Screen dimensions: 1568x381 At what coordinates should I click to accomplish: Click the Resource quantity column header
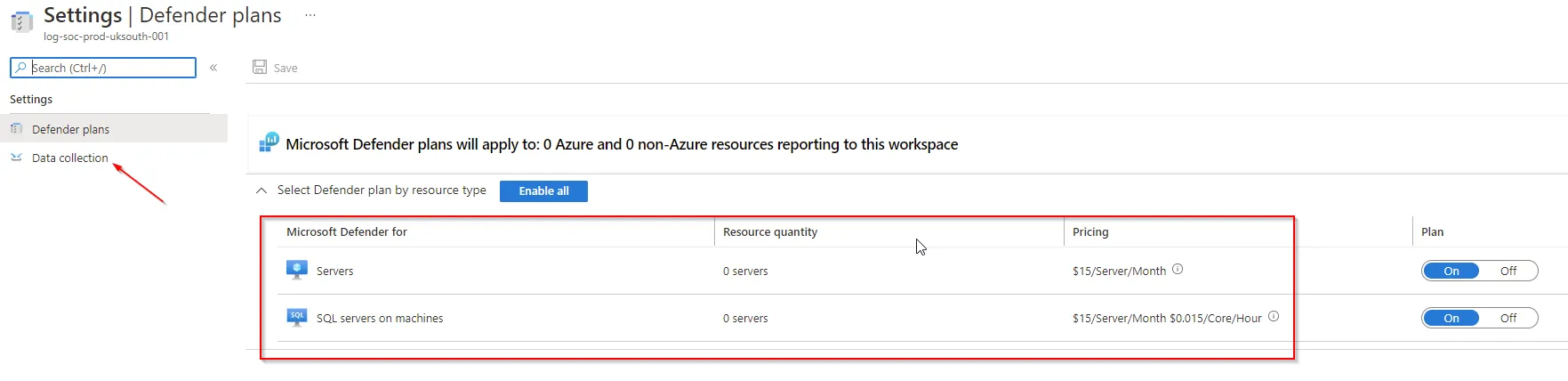[770, 231]
